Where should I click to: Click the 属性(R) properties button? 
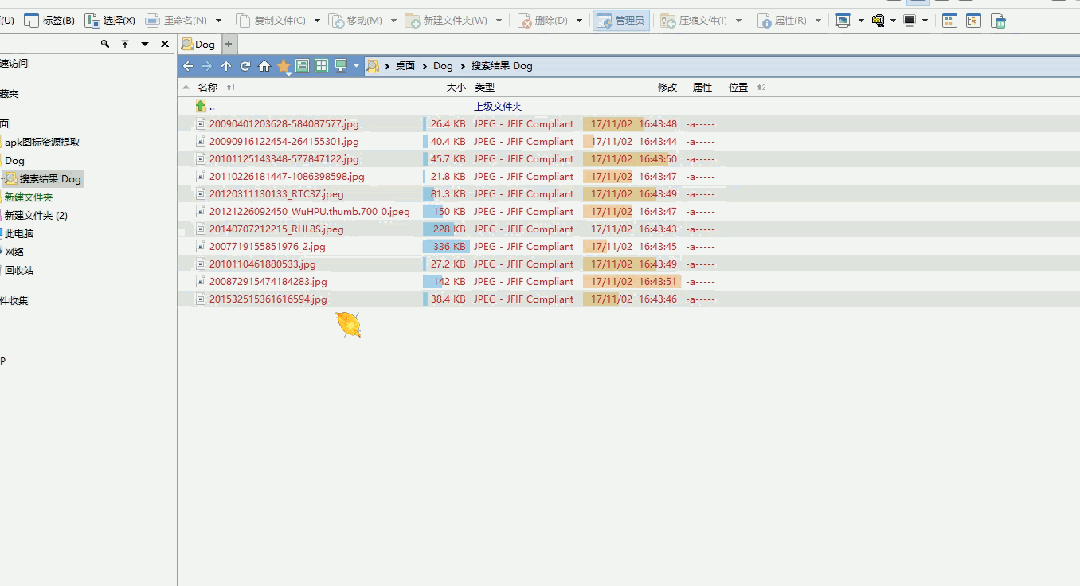tap(782, 21)
